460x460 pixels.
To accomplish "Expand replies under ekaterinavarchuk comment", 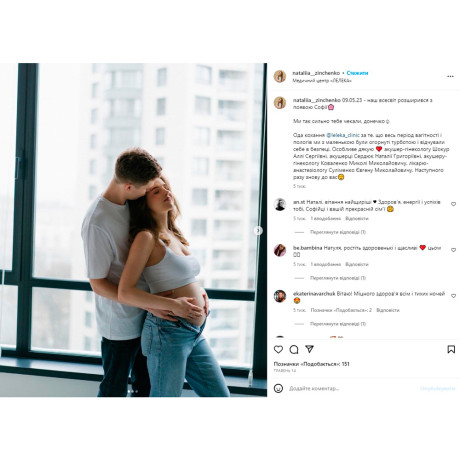I will tap(338, 324).
